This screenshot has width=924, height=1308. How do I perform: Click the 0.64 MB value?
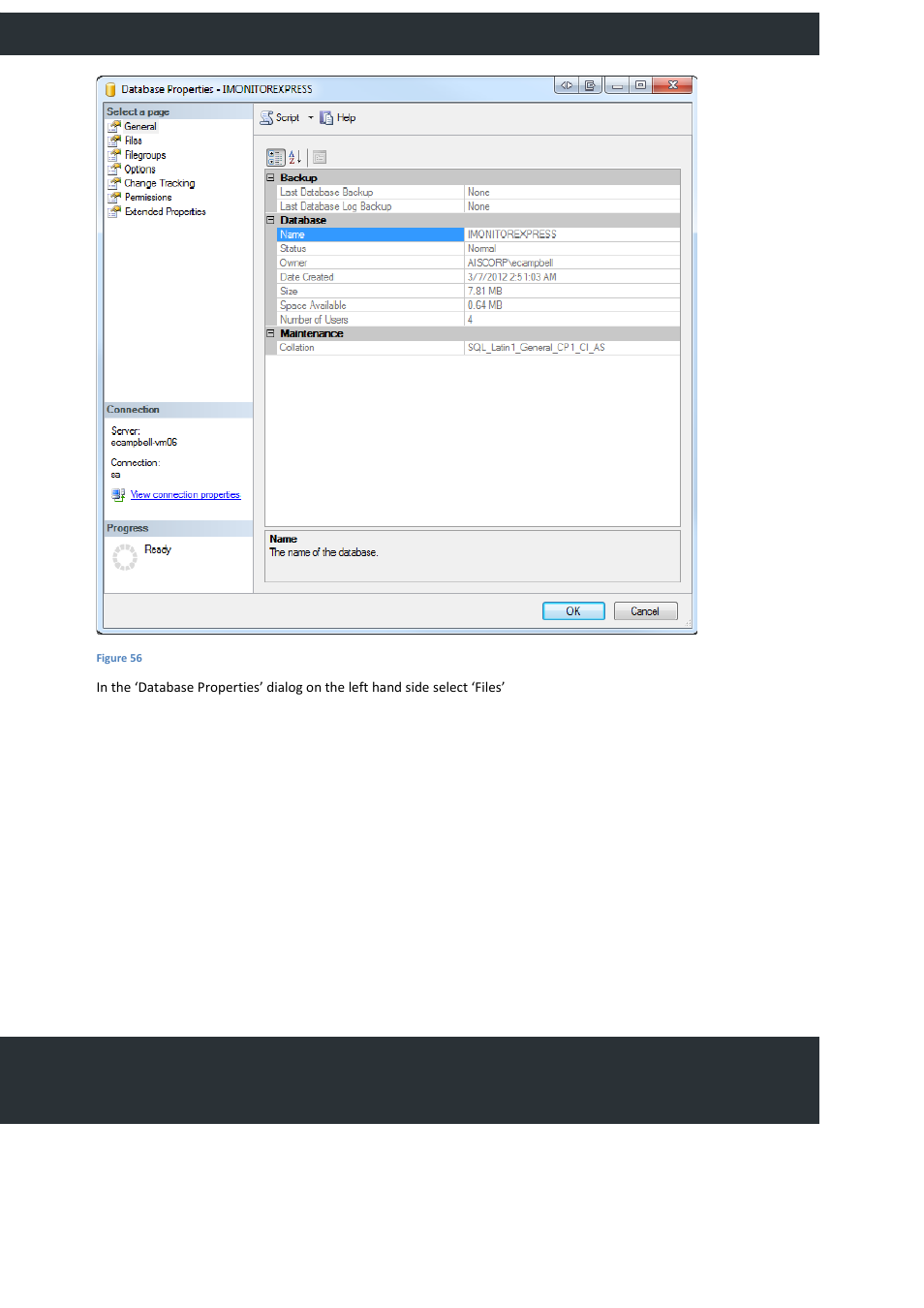click(485, 305)
